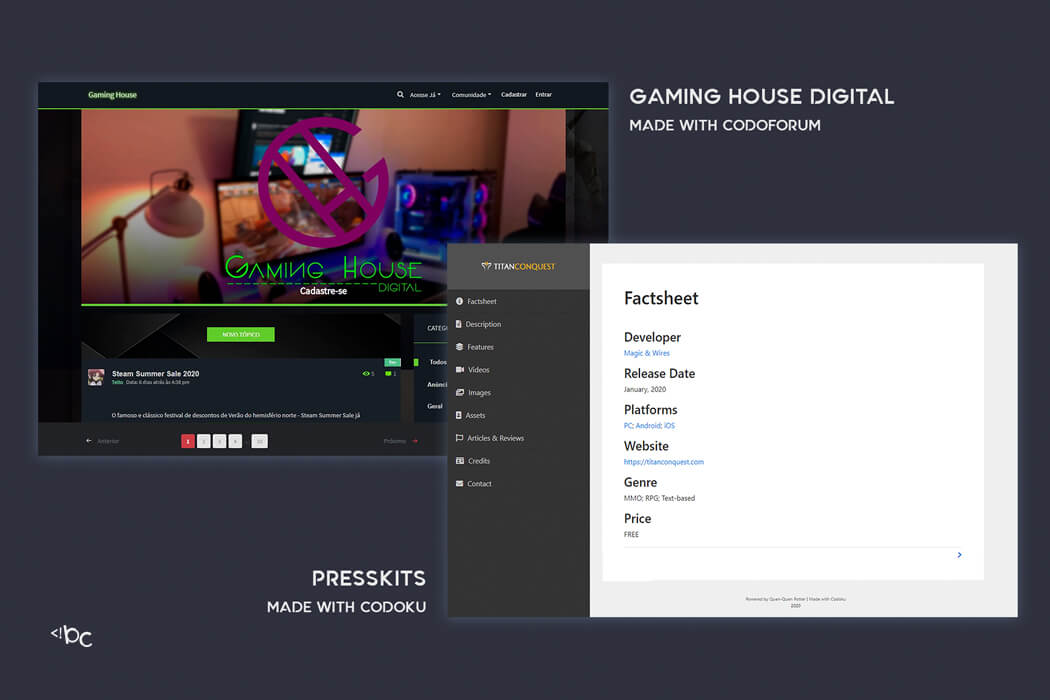Click the red page 1 pagination button

(188, 441)
